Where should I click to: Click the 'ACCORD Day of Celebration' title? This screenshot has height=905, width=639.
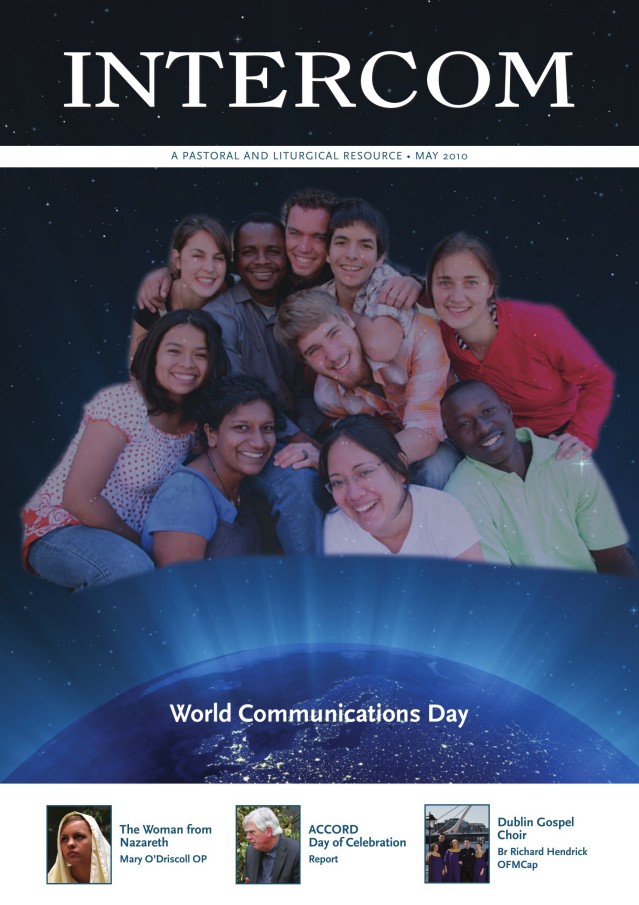tap(357, 836)
